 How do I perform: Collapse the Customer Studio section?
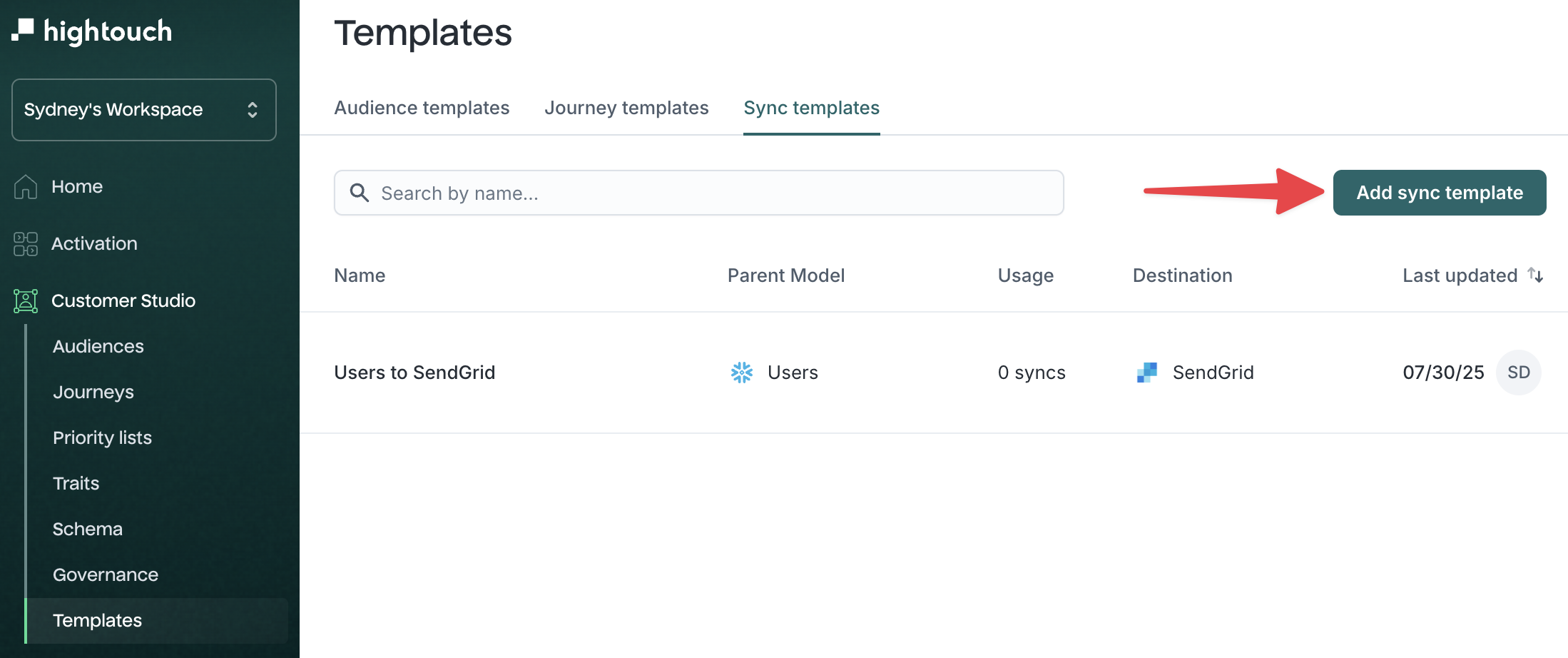pos(123,301)
